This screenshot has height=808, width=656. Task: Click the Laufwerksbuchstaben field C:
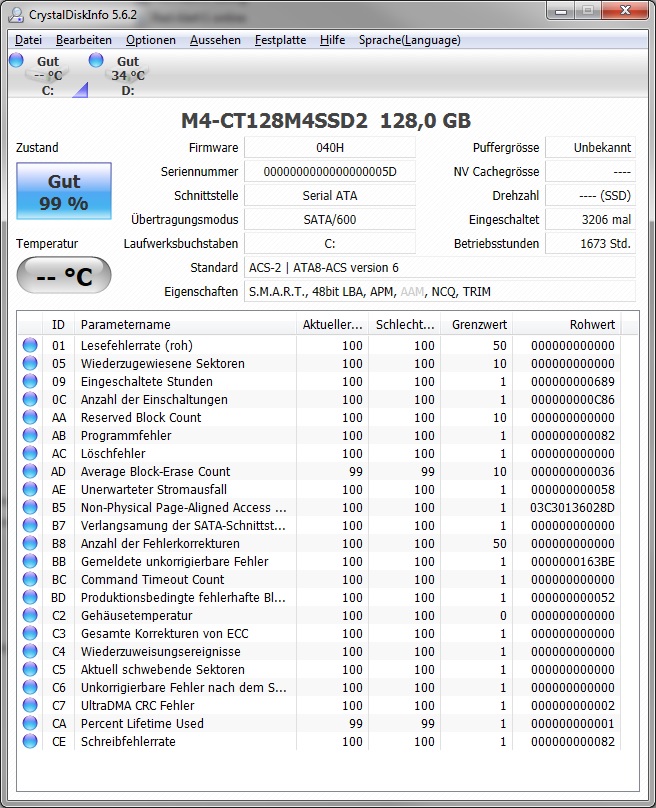click(x=330, y=244)
